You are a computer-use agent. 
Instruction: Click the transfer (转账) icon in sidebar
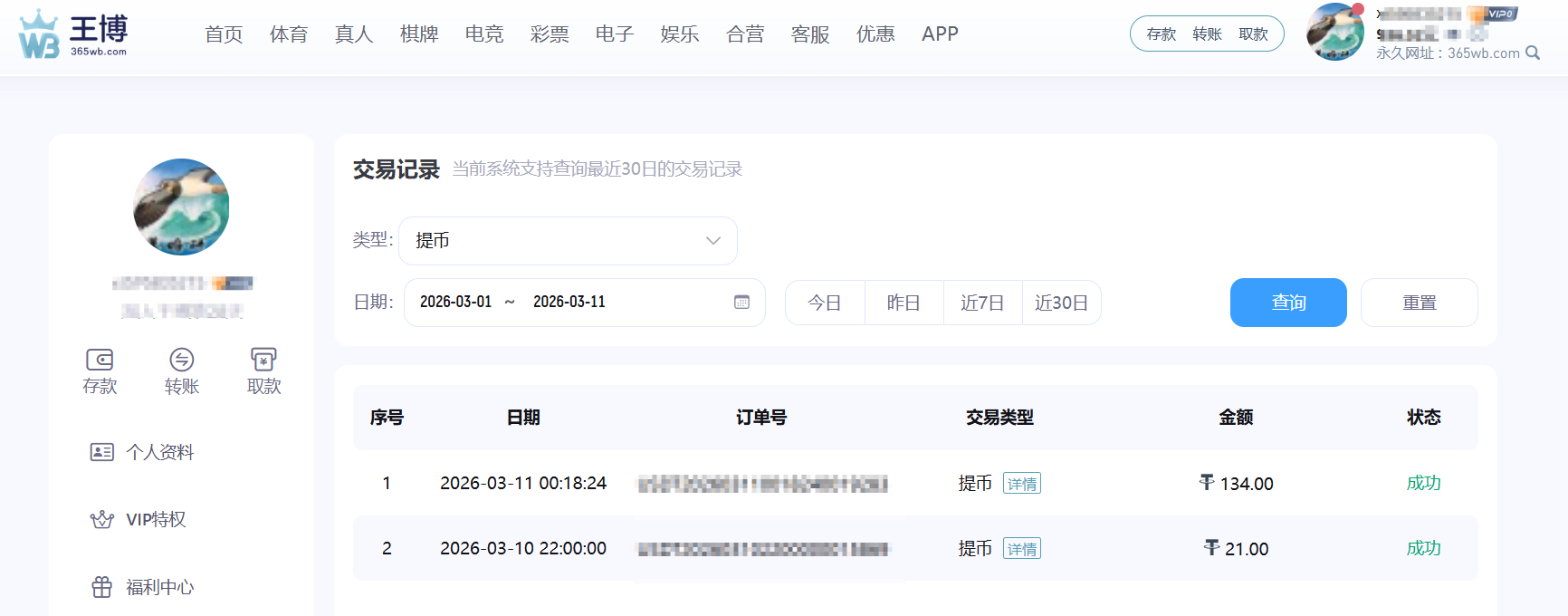coord(182,360)
